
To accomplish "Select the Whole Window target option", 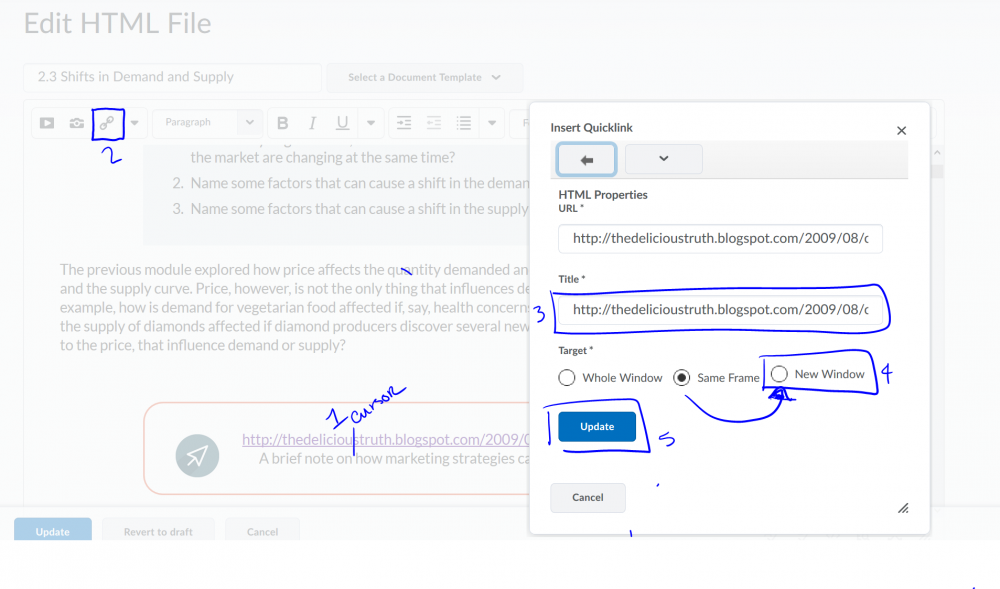I will (x=567, y=377).
